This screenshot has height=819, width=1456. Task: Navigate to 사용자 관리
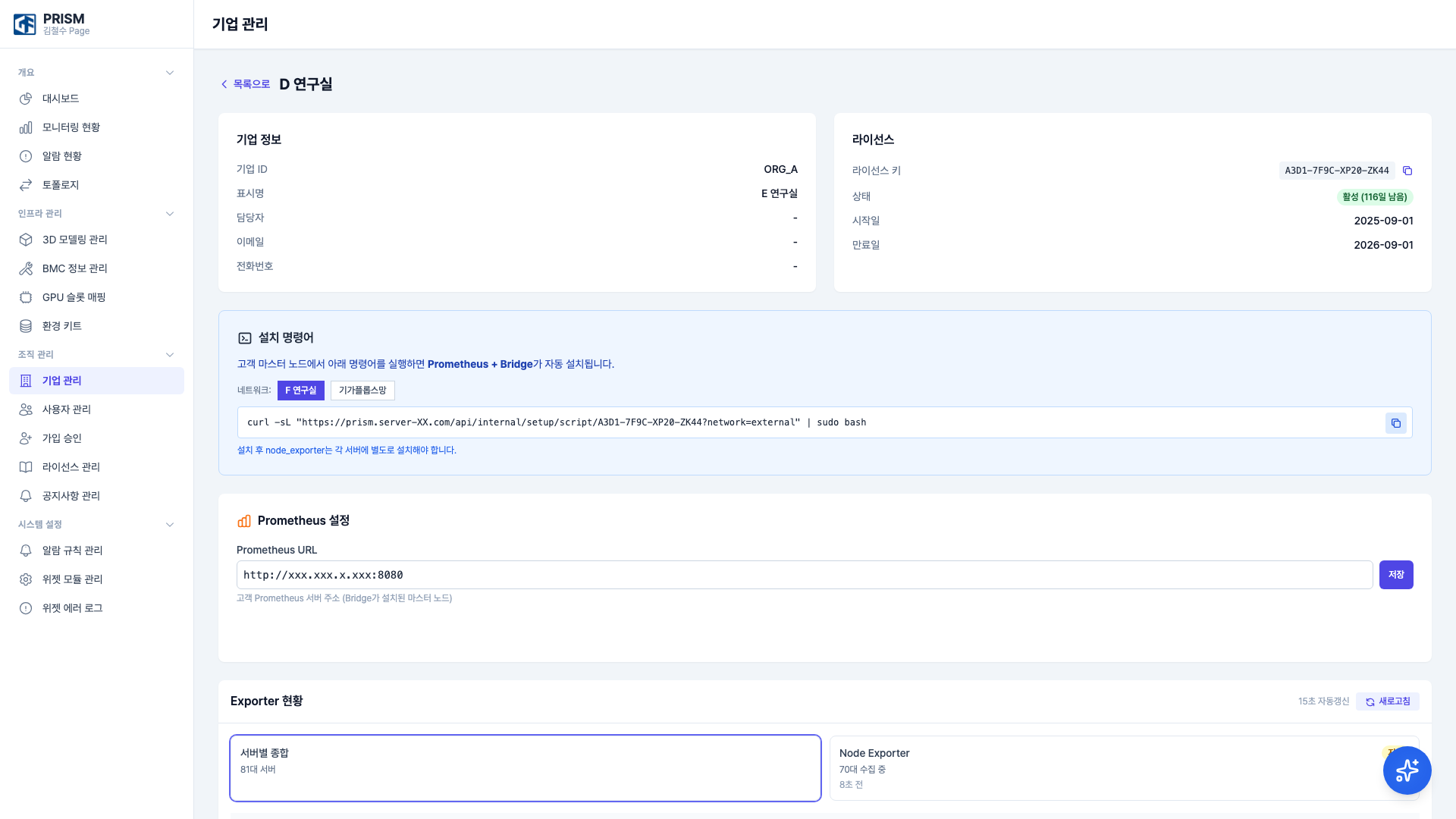pyautogui.click(x=96, y=409)
